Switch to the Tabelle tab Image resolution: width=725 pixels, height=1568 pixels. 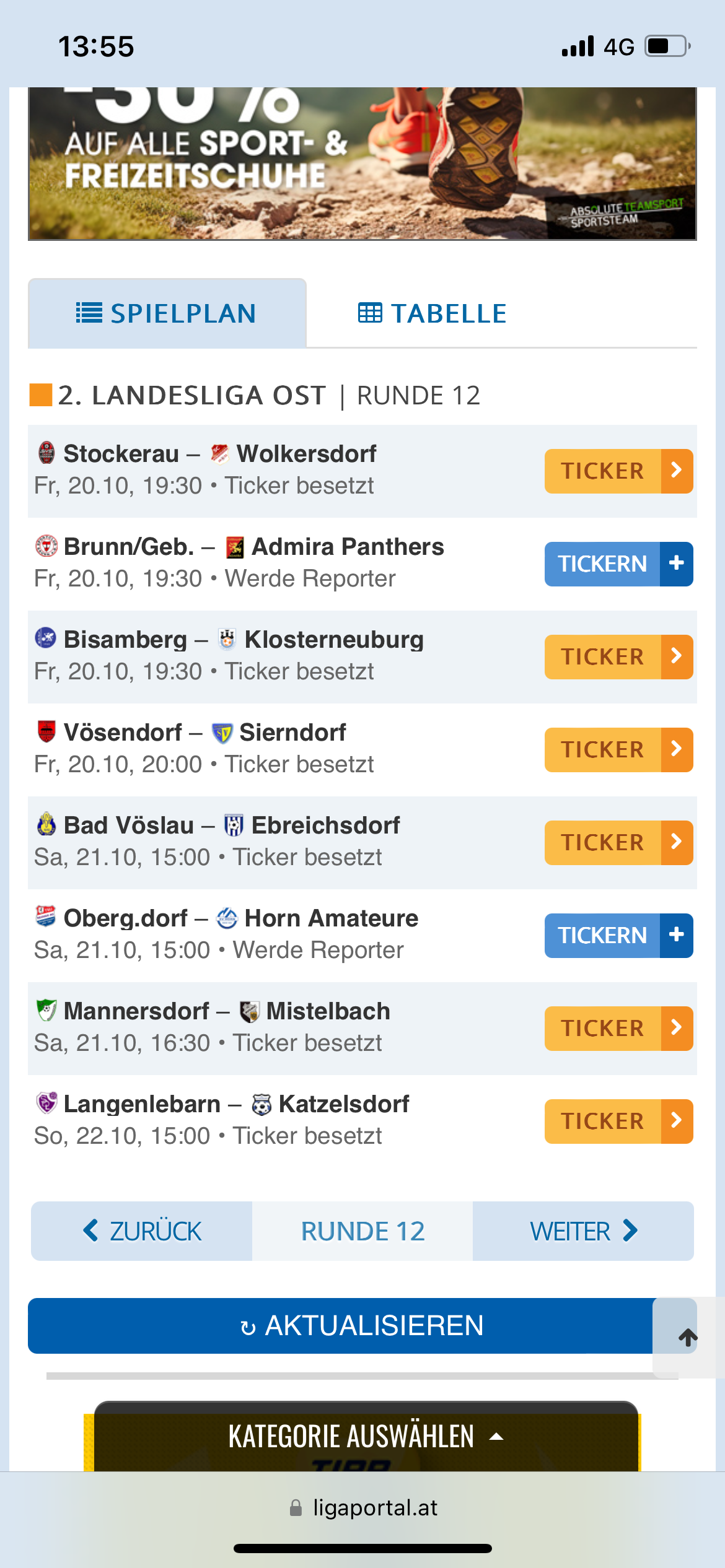click(433, 313)
